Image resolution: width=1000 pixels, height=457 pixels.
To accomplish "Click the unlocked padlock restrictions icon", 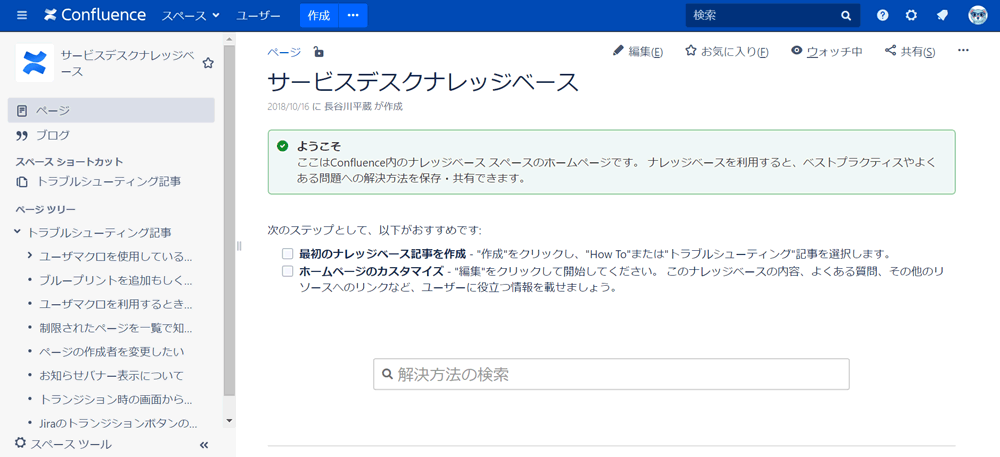I will click(x=318, y=52).
